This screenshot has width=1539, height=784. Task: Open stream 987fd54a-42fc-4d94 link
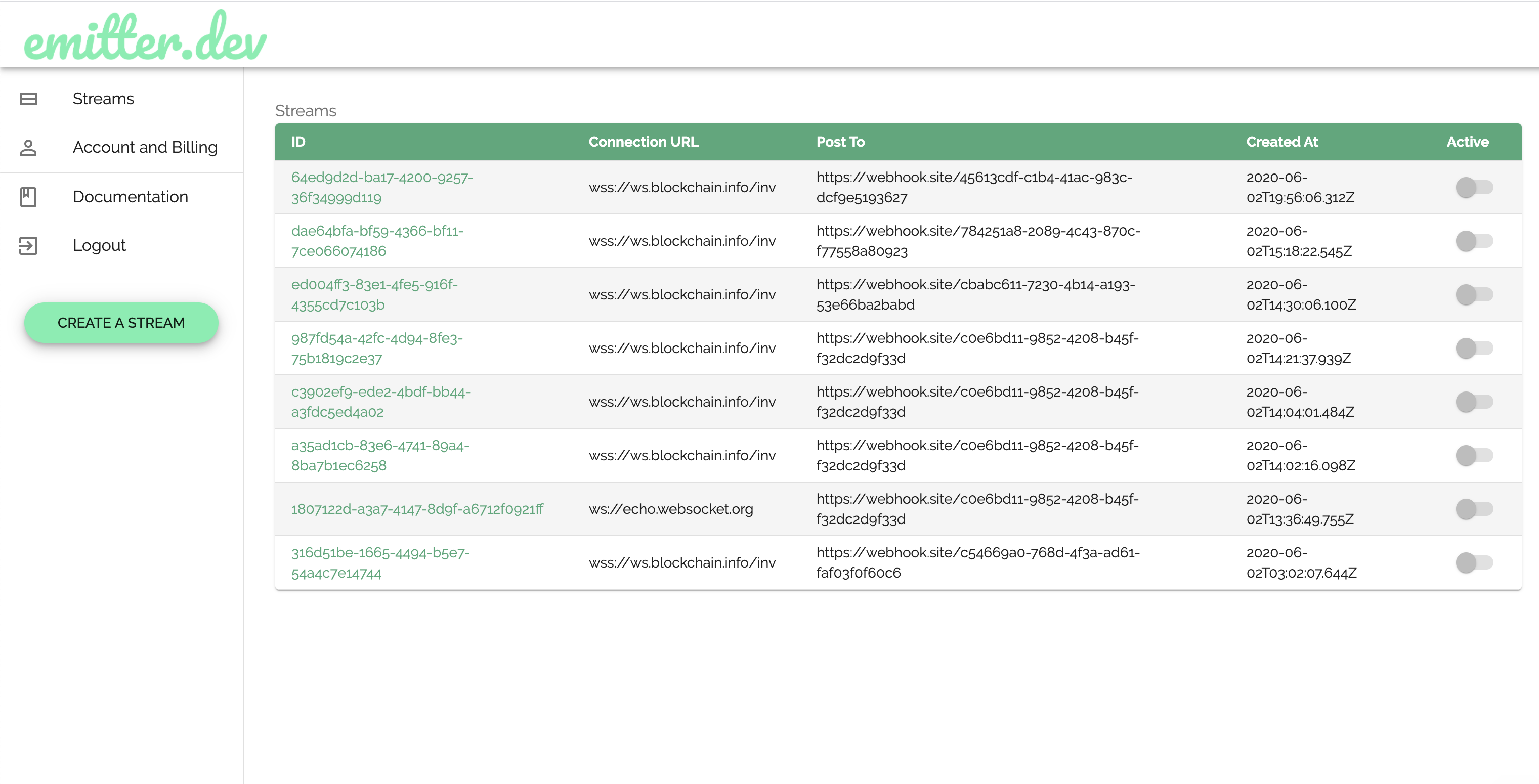[377, 348]
